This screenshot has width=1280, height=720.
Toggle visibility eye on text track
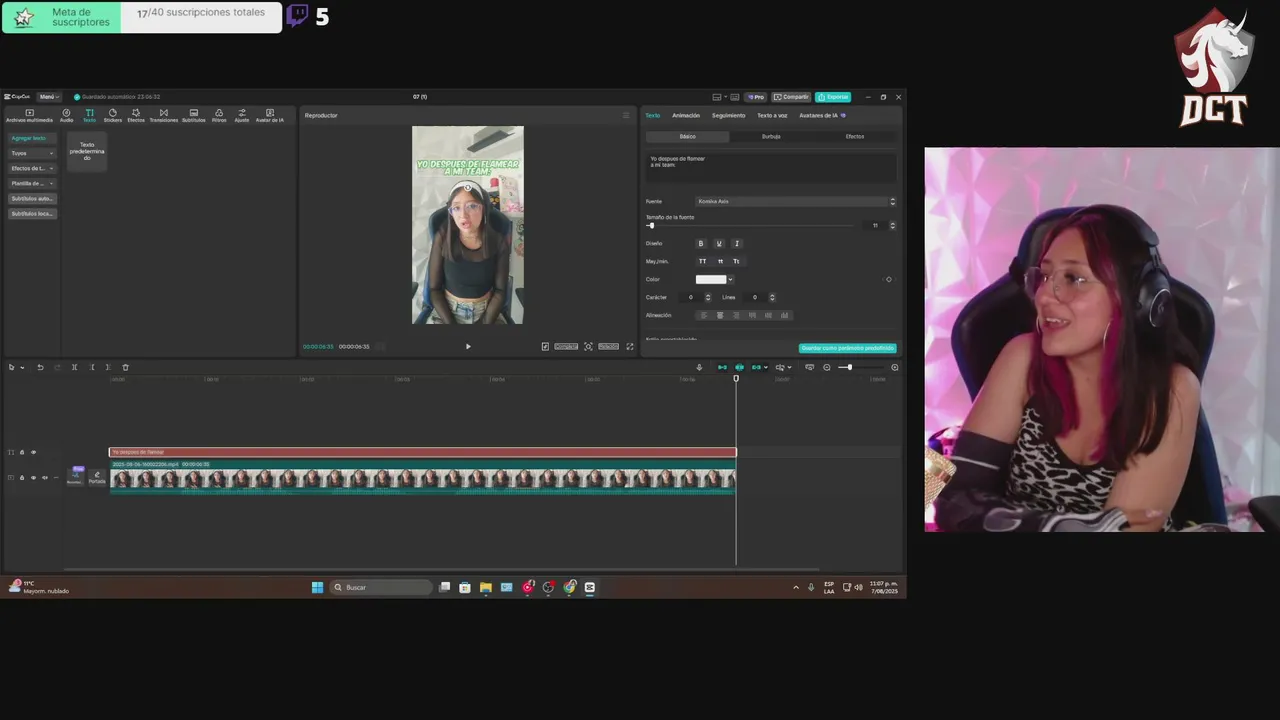(x=33, y=452)
